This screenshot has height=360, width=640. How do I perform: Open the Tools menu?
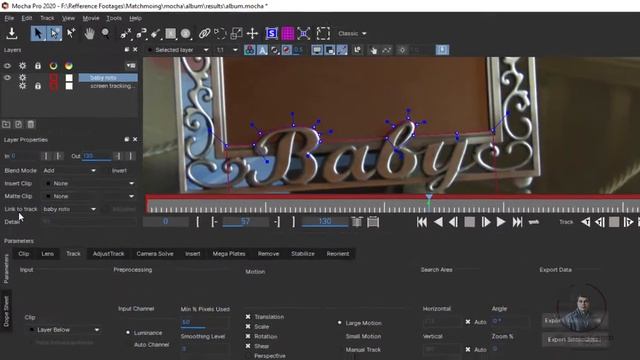[114, 18]
